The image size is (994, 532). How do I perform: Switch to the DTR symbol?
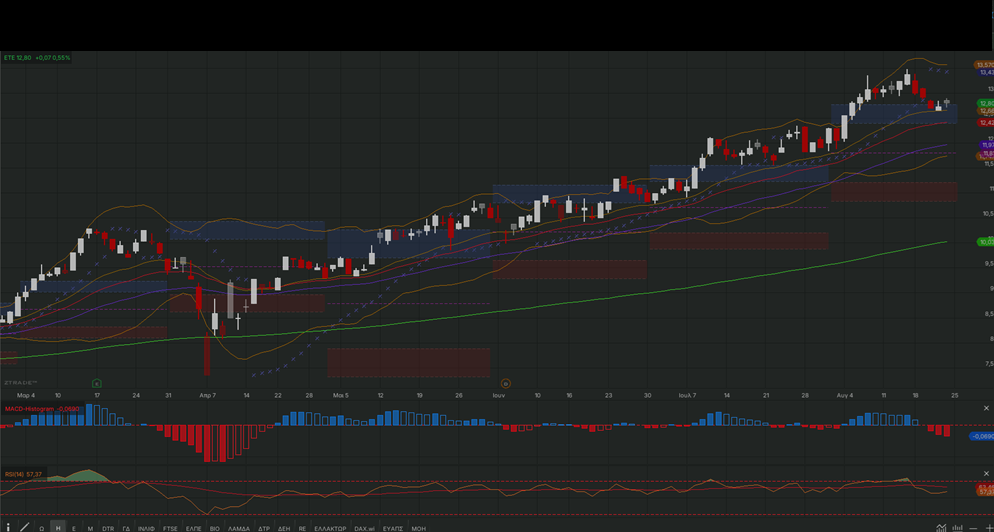point(108,528)
